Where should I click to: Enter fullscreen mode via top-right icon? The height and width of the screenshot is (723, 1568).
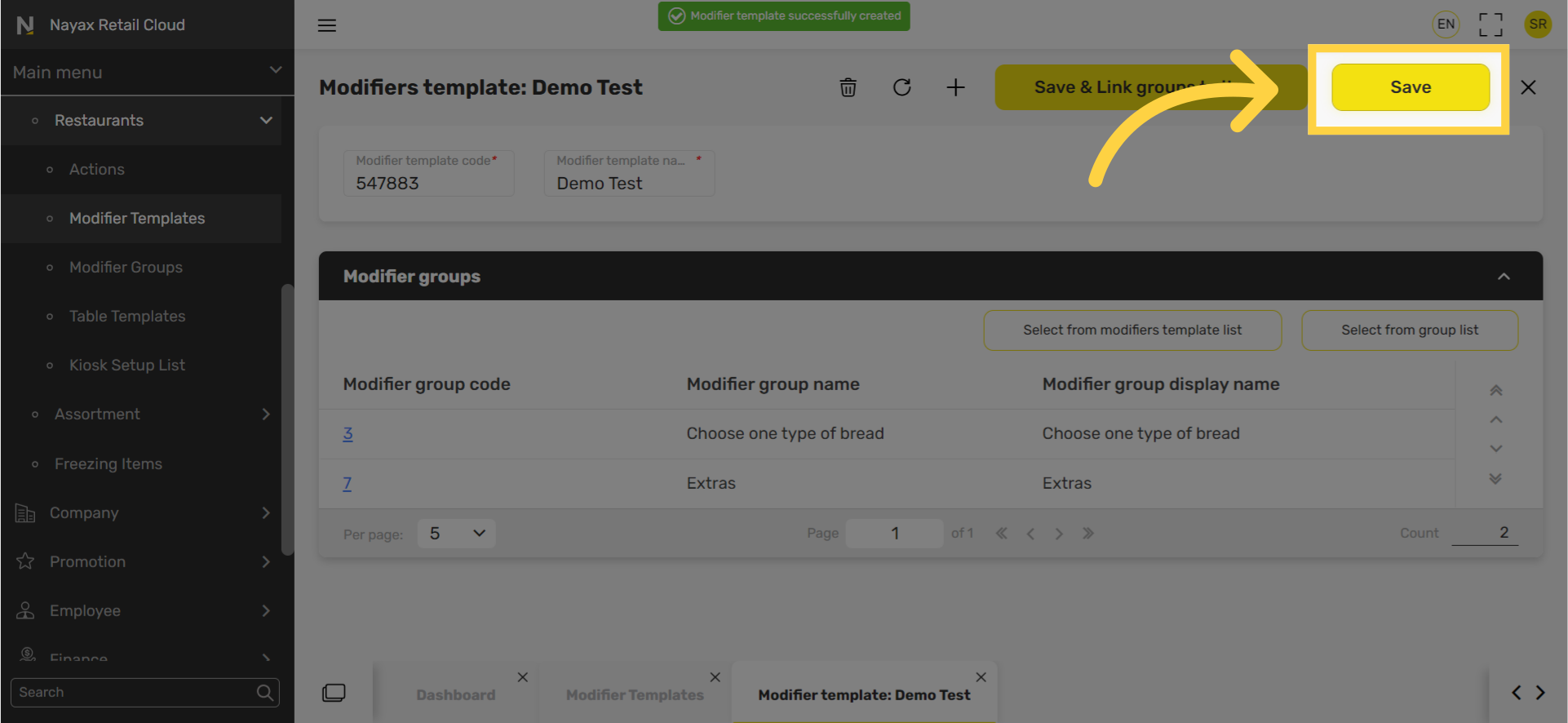(x=1490, y=24)
